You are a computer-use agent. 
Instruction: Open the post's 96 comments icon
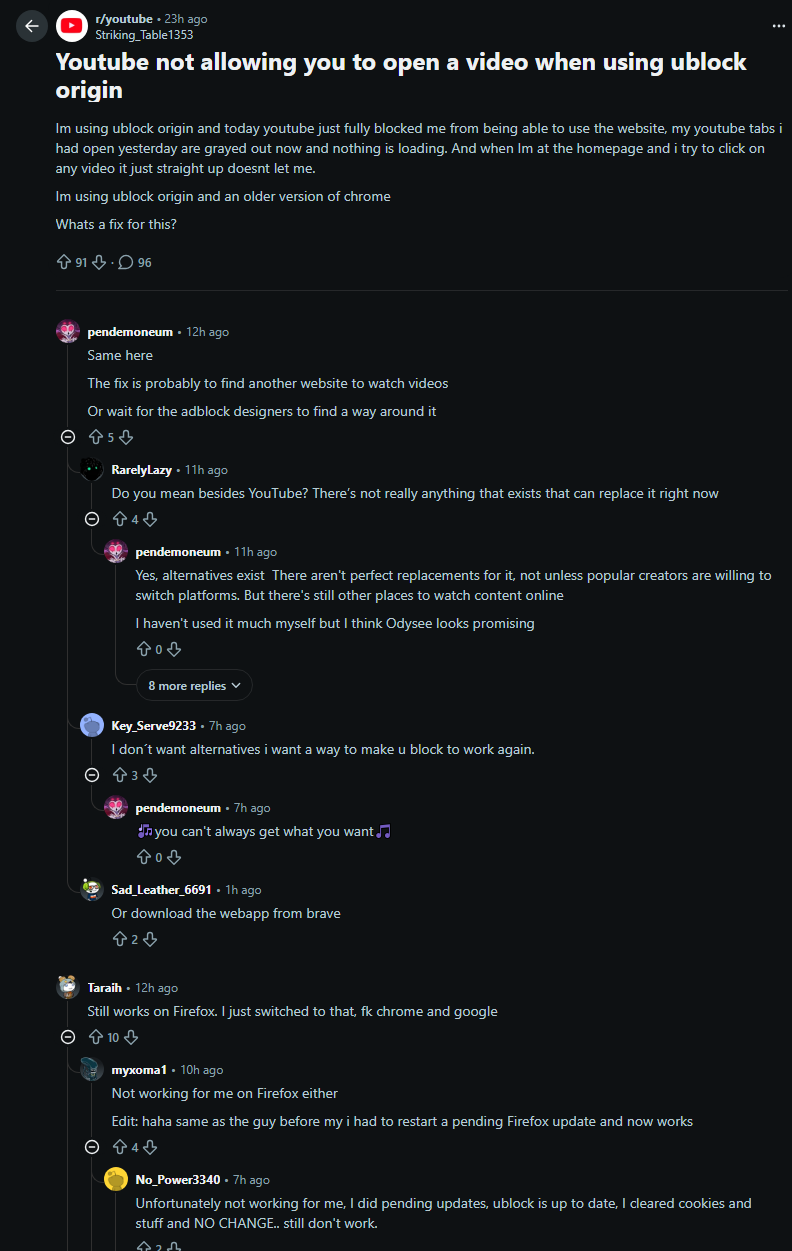126,262
